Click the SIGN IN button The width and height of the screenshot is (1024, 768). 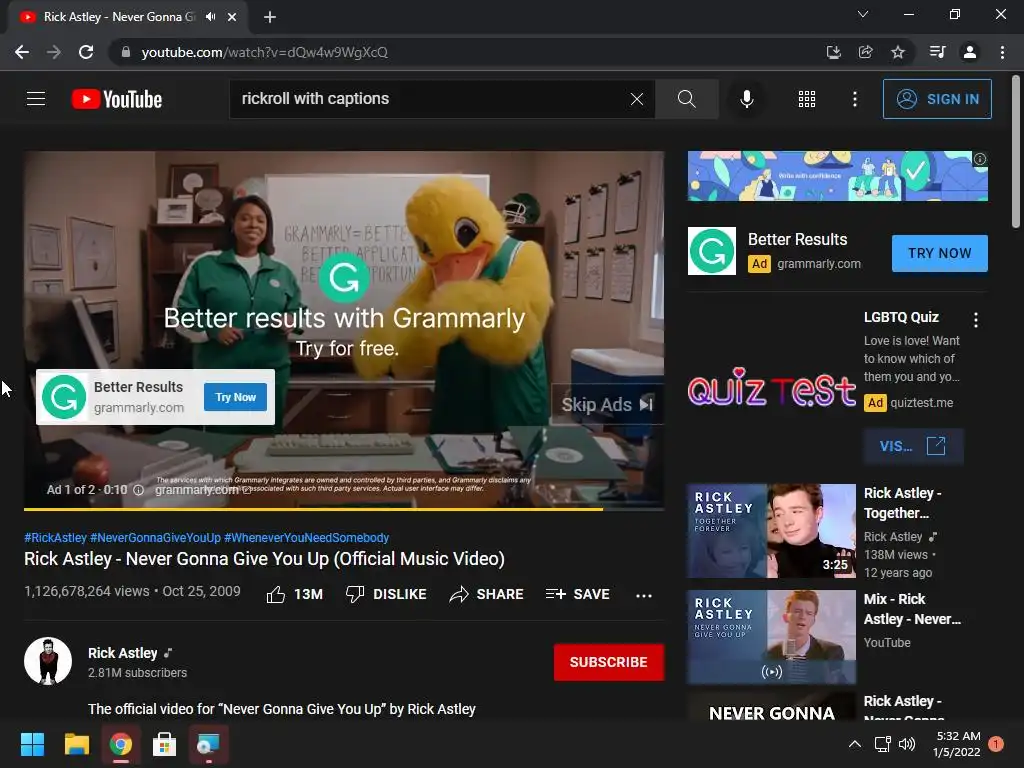click(x=936, y=99)
